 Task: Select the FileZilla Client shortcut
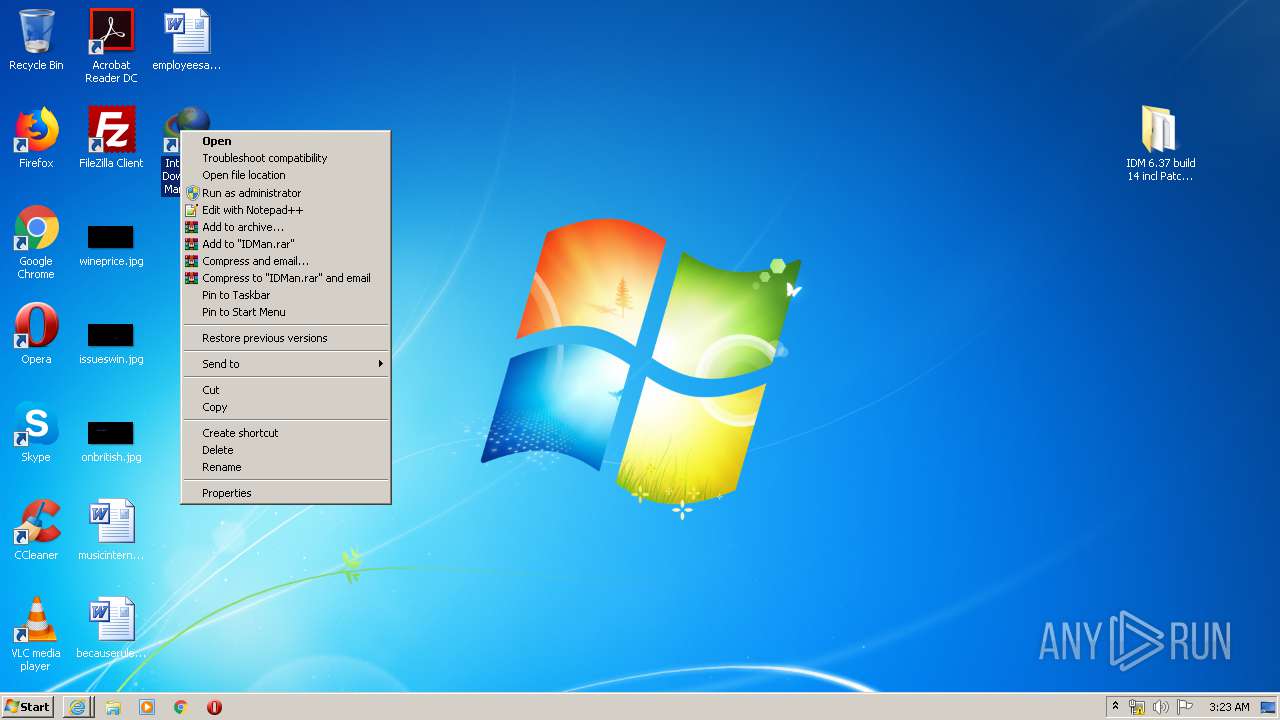(x=111, y=138)
